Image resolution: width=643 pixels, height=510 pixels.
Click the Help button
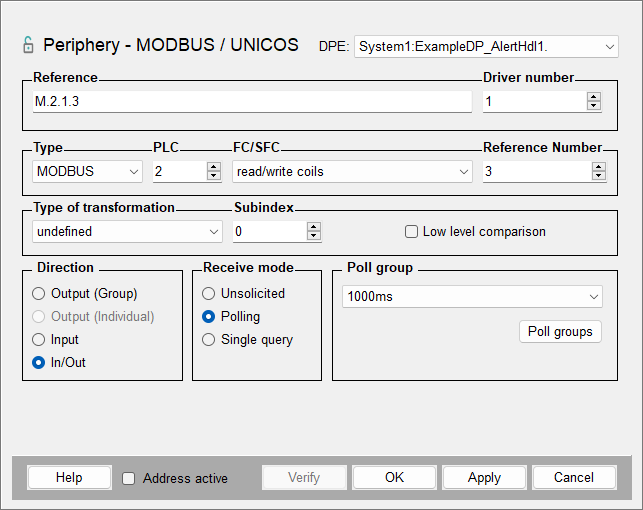coord(69,478)
